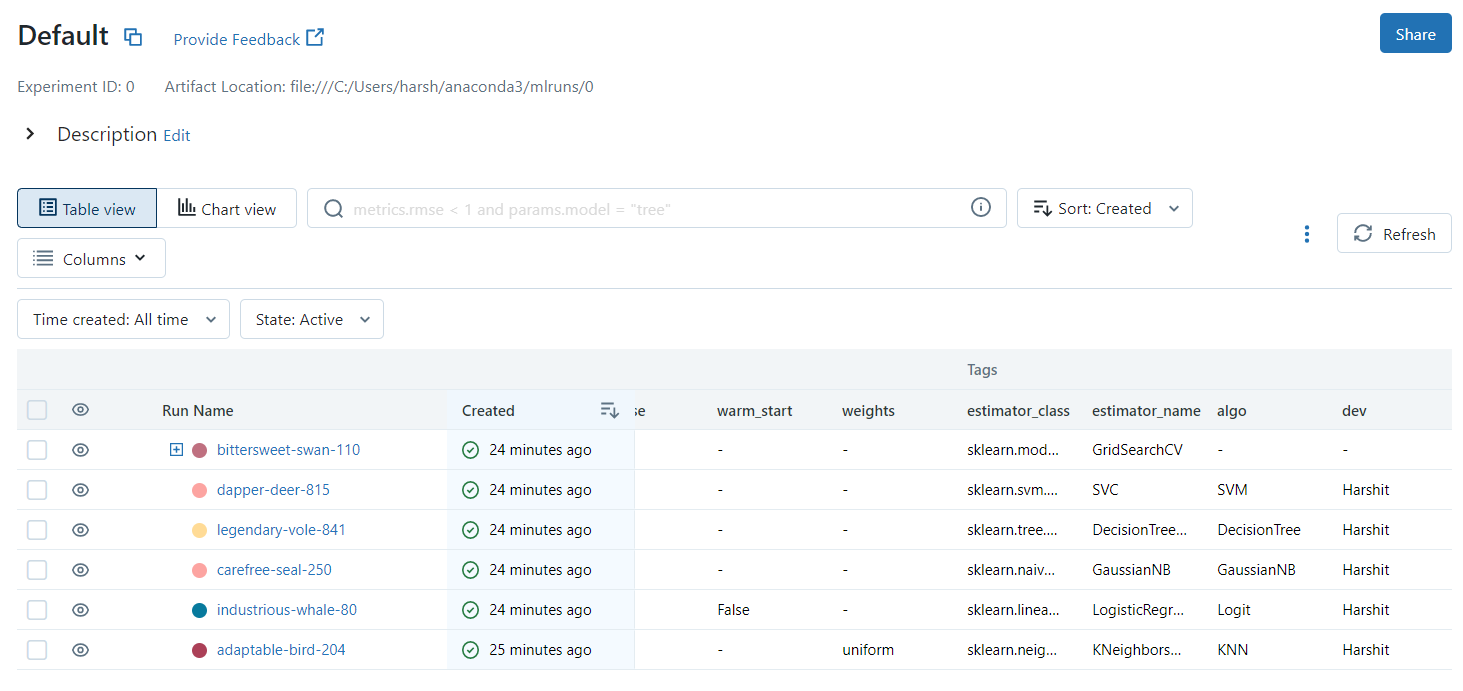Open the adaptable-bird-204 run link
The height and width of the screenshot is (691, 1463).
tap(281, 649)
